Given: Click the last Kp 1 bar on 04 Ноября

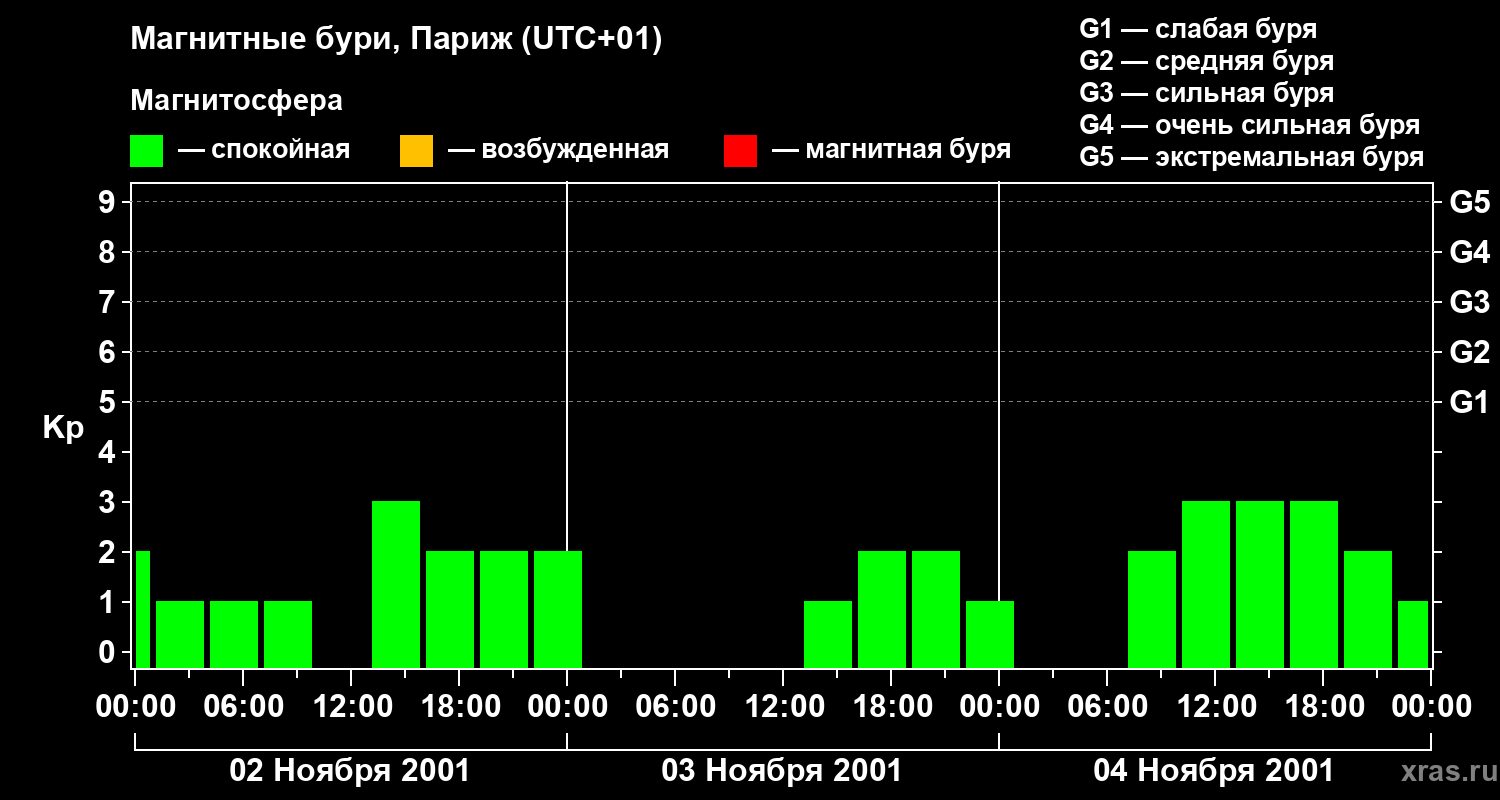Looking at the screenshot, I should tap(1413, 634).
